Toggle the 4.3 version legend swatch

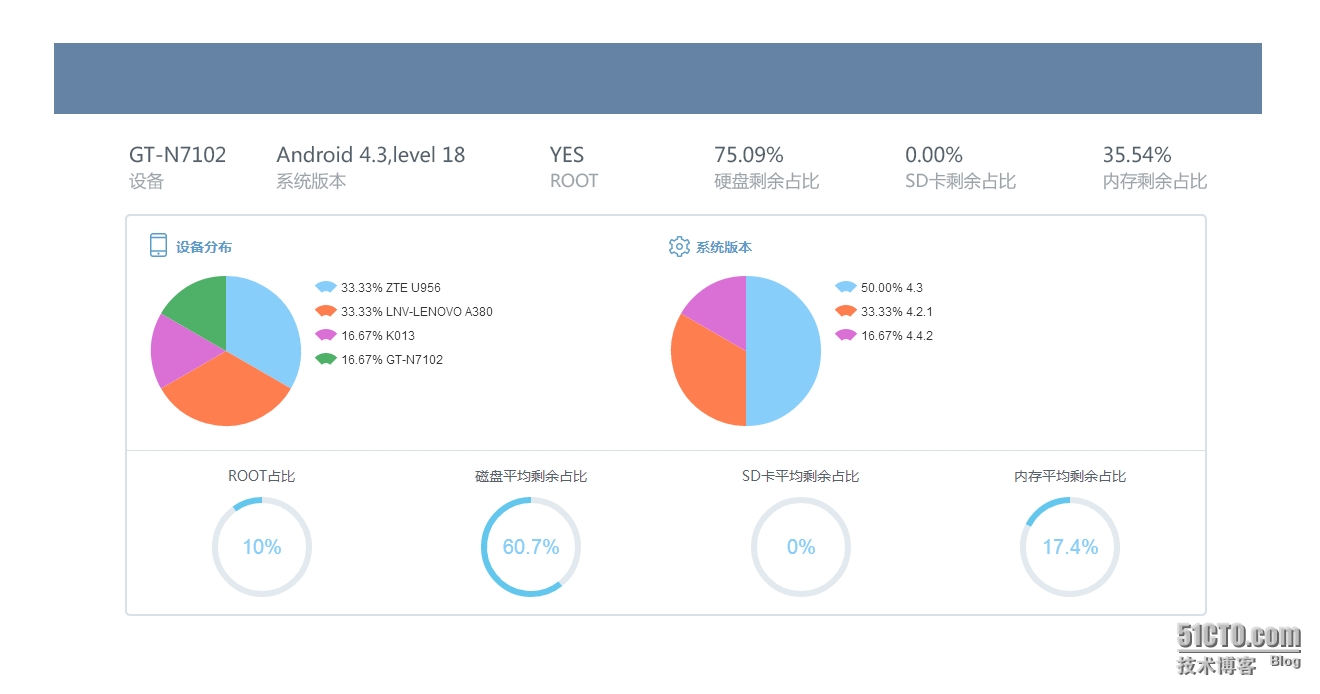[846, 287]
